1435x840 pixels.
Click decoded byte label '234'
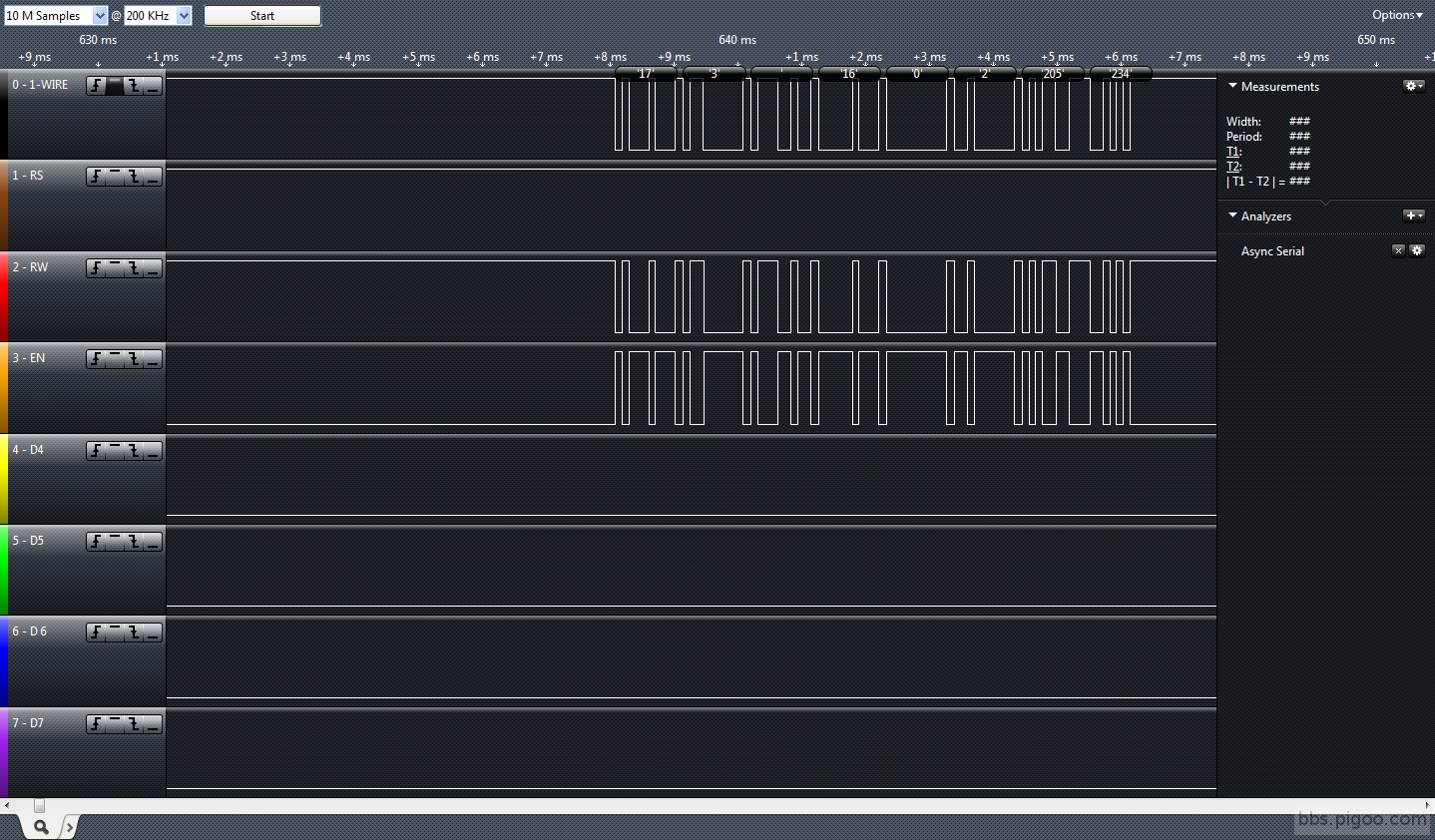pyautogui.click(x=1121, y=74)
